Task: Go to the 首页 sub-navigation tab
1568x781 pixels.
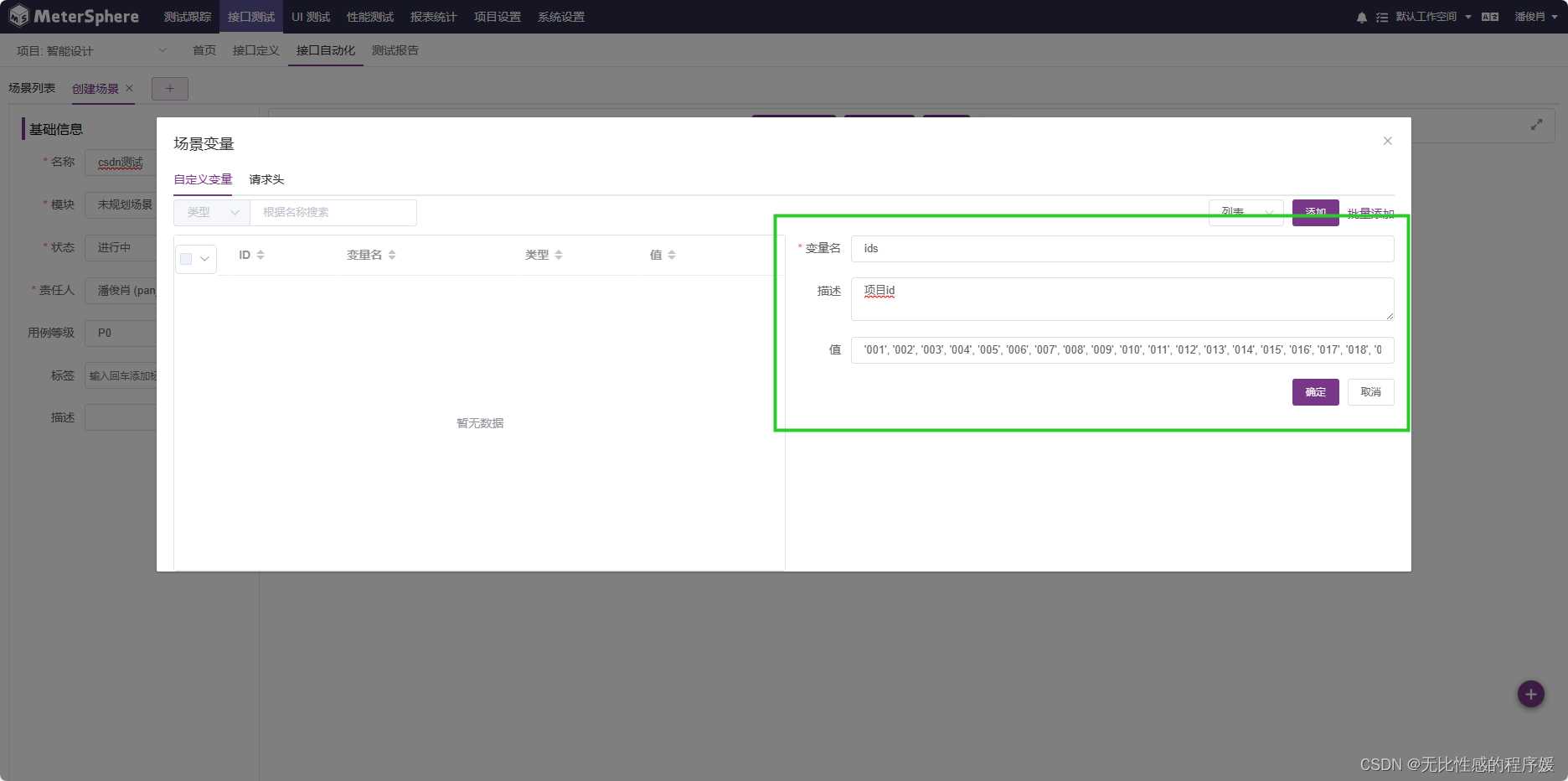Action: point(204,50)
